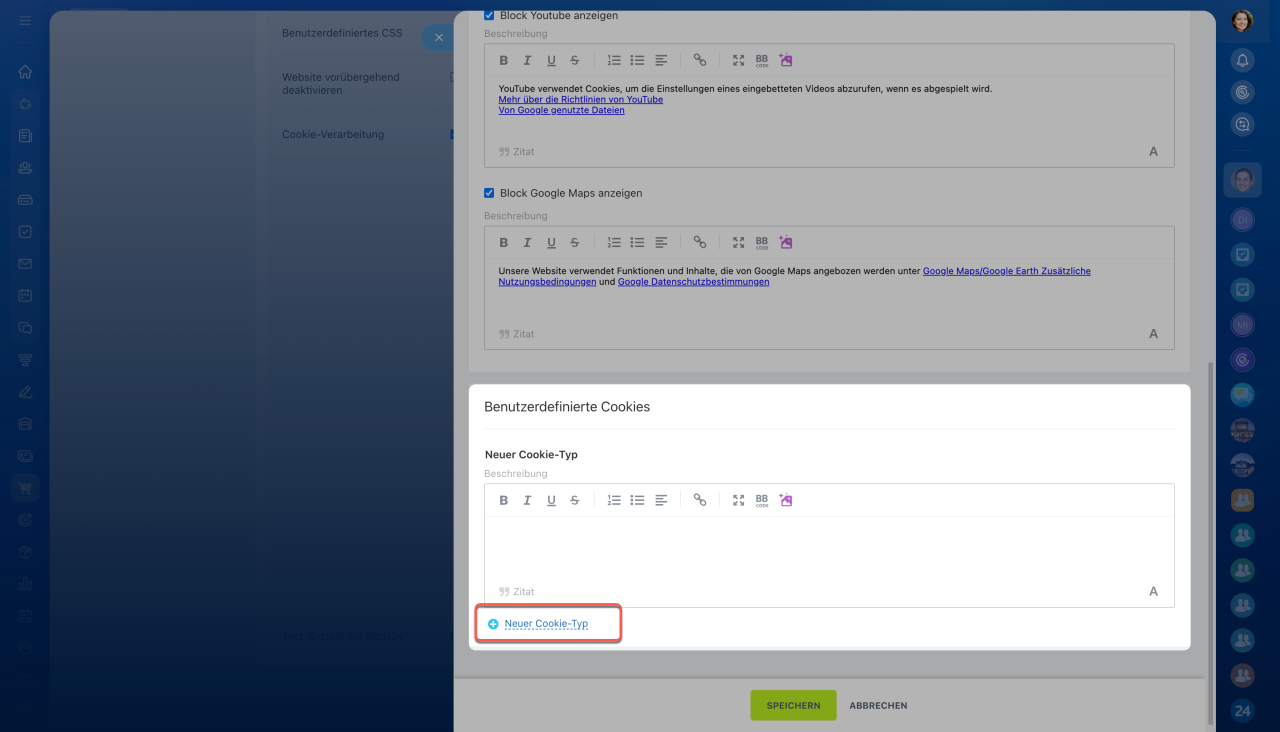Insert bullet list in YouTube description editor
The width and height of the screenshot is (1280, 732).
[x=637, y=60]
